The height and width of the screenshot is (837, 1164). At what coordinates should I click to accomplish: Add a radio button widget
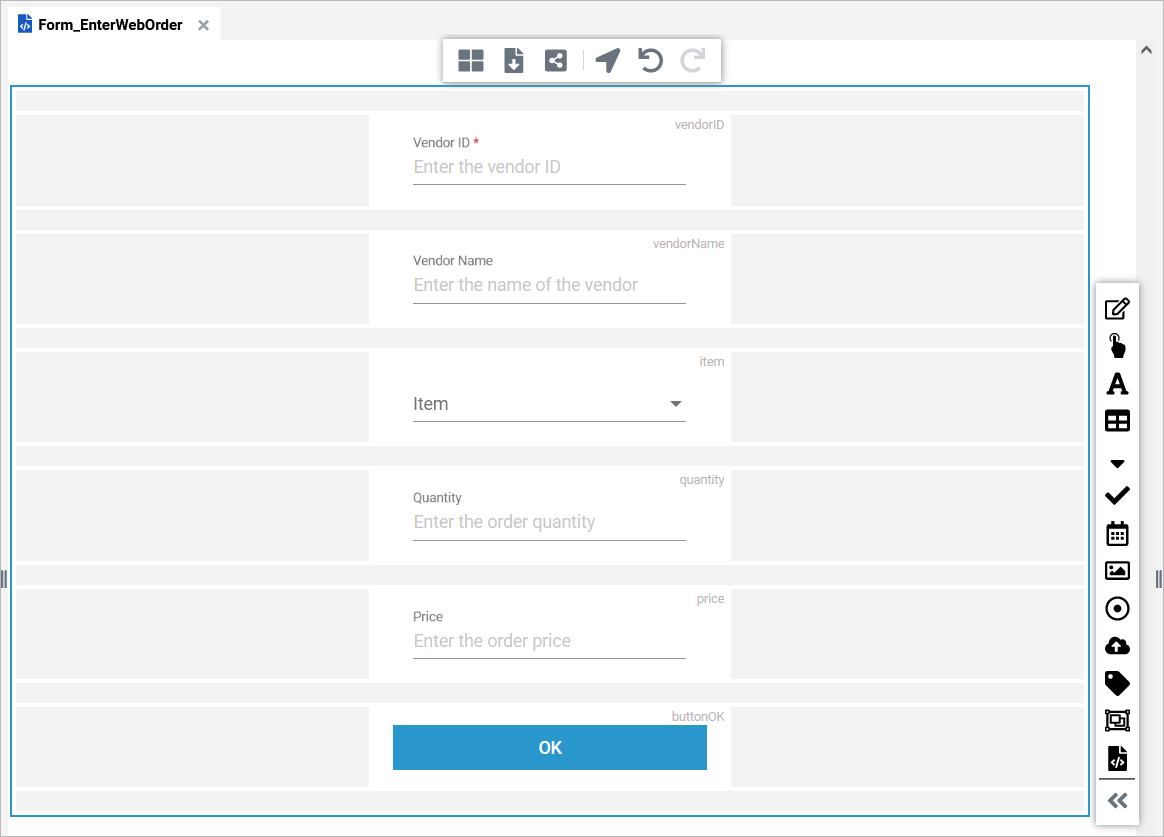pos(1117,608)
